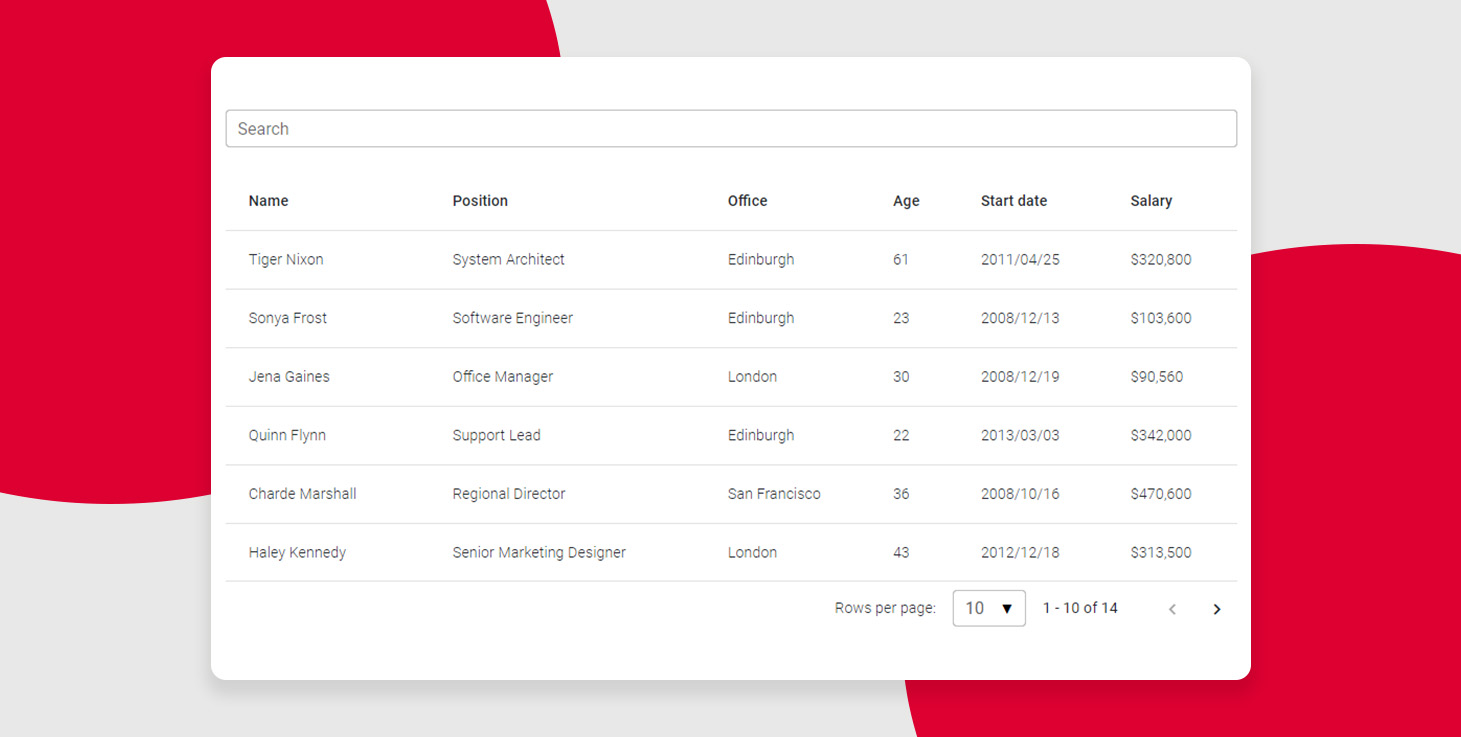The image size is (1461, 737).
Task: Click Charde Marshall's name cell
Action: tap(302, 494)
